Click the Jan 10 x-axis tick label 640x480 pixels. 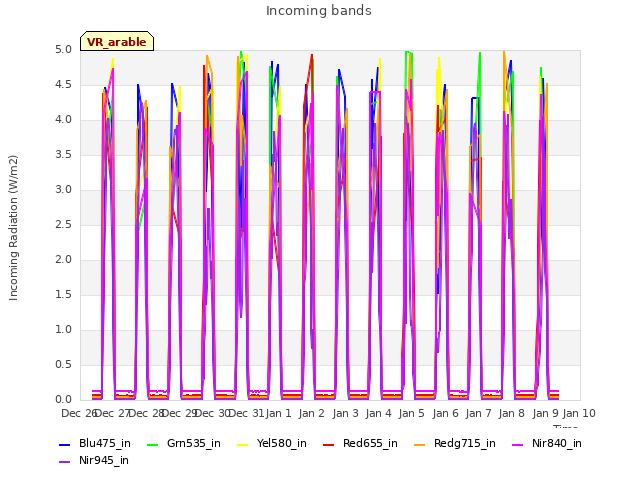pyautogui.click(x=579, y=413)
